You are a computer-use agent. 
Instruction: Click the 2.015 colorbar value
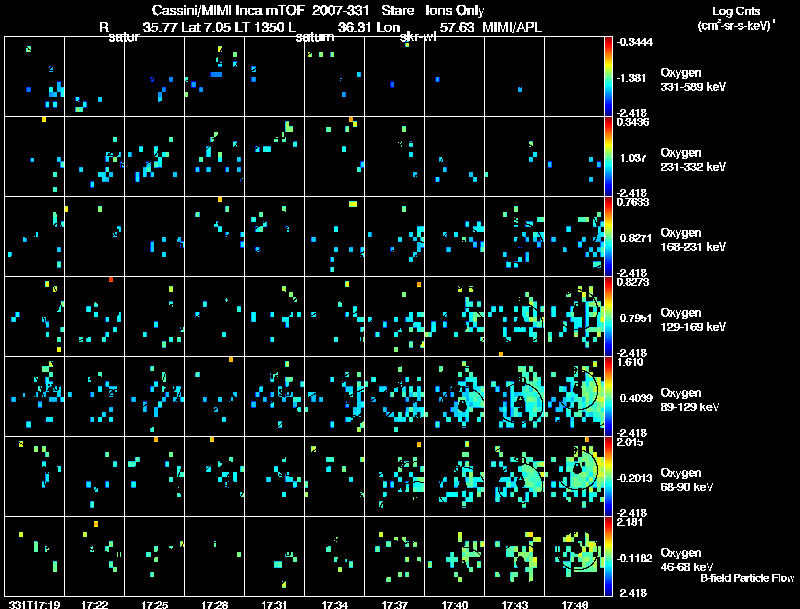pos(631,442)
